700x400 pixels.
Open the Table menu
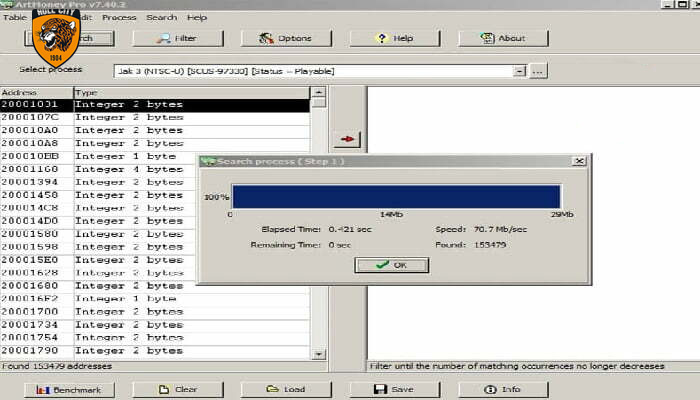pos(15,17)
